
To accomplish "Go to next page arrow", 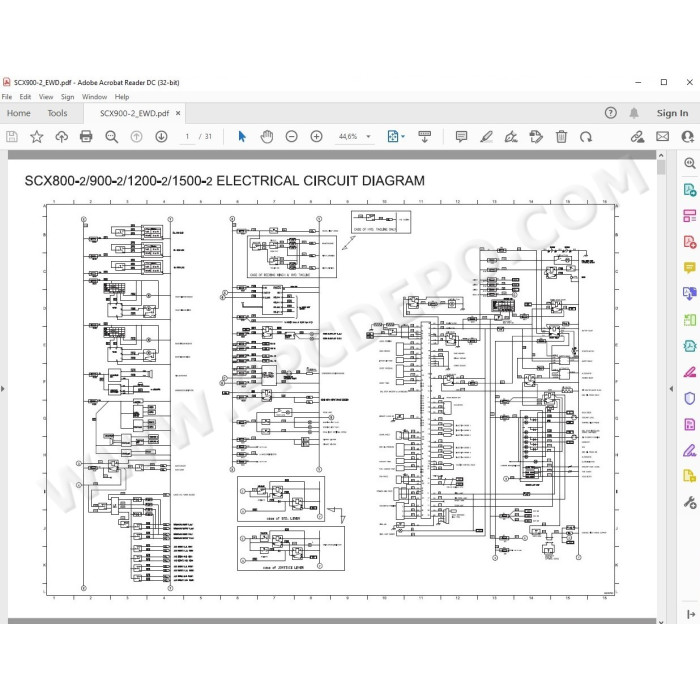I will pyautogui.click(x=161, y=137).
